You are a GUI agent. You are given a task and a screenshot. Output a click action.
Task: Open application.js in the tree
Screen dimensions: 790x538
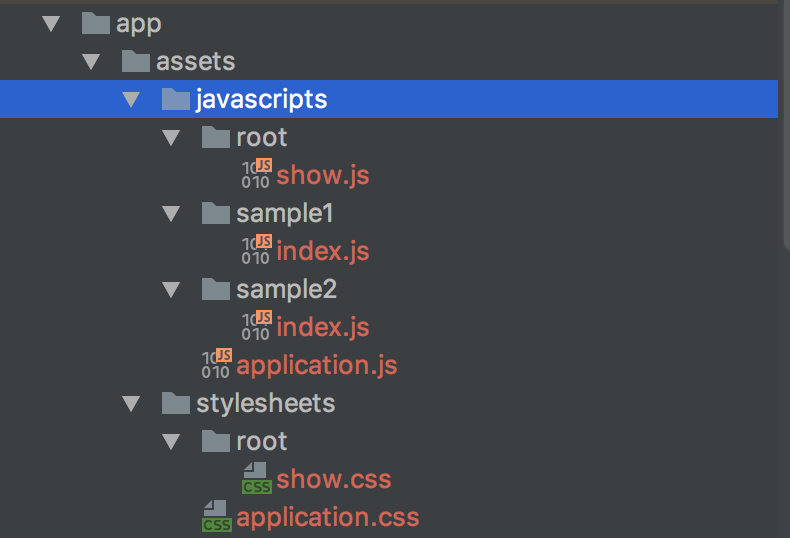point(317,365)
